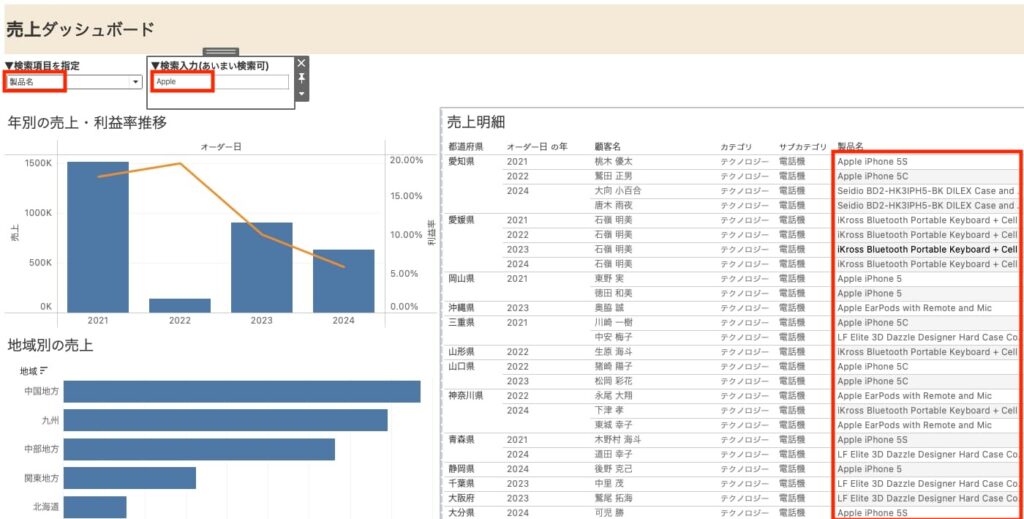The height and width of the screenshot is (519, 1024).
Task: Open the 検索項目を指定 dropdown arrow
Action: (136, 82)
